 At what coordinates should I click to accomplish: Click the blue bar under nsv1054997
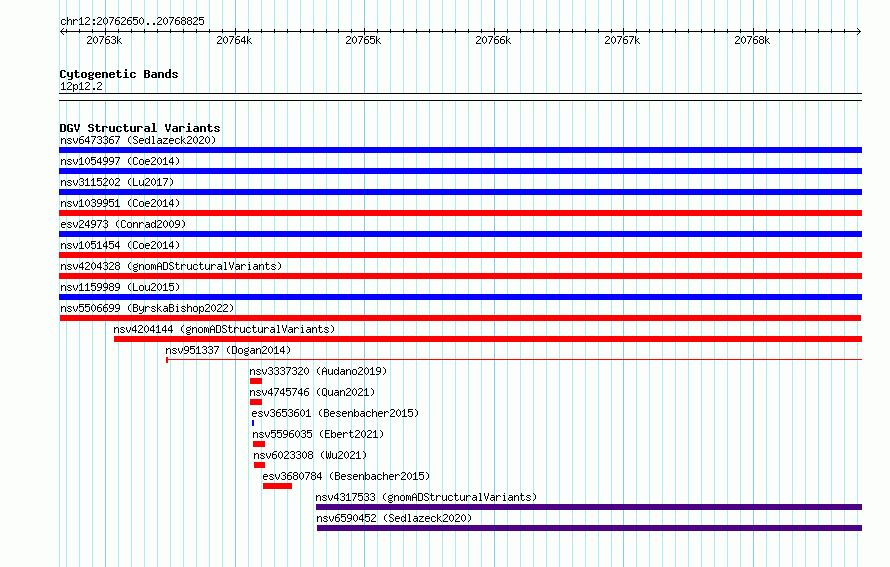point(460,171)
